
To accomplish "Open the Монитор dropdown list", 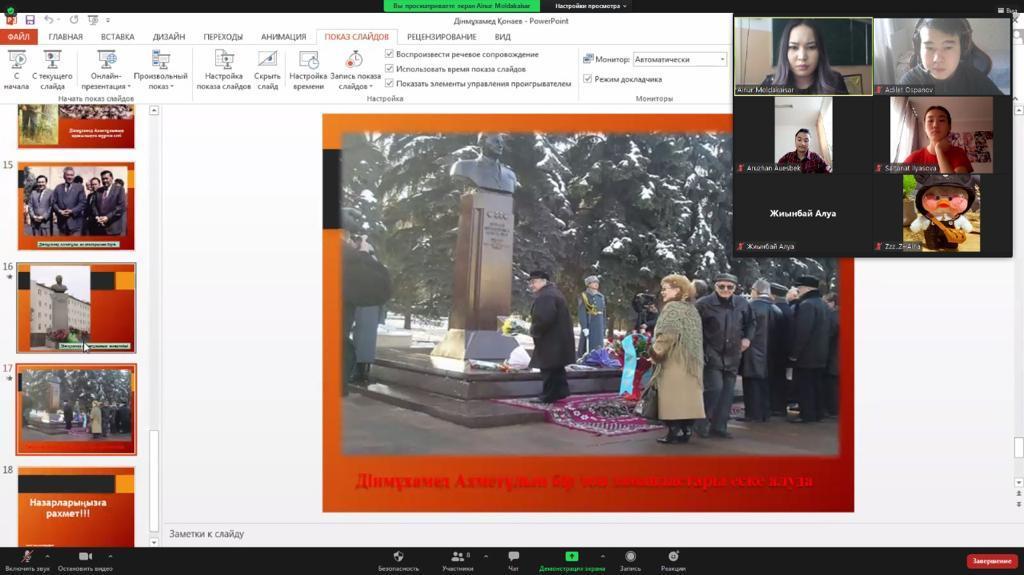I will coord(721,59).
